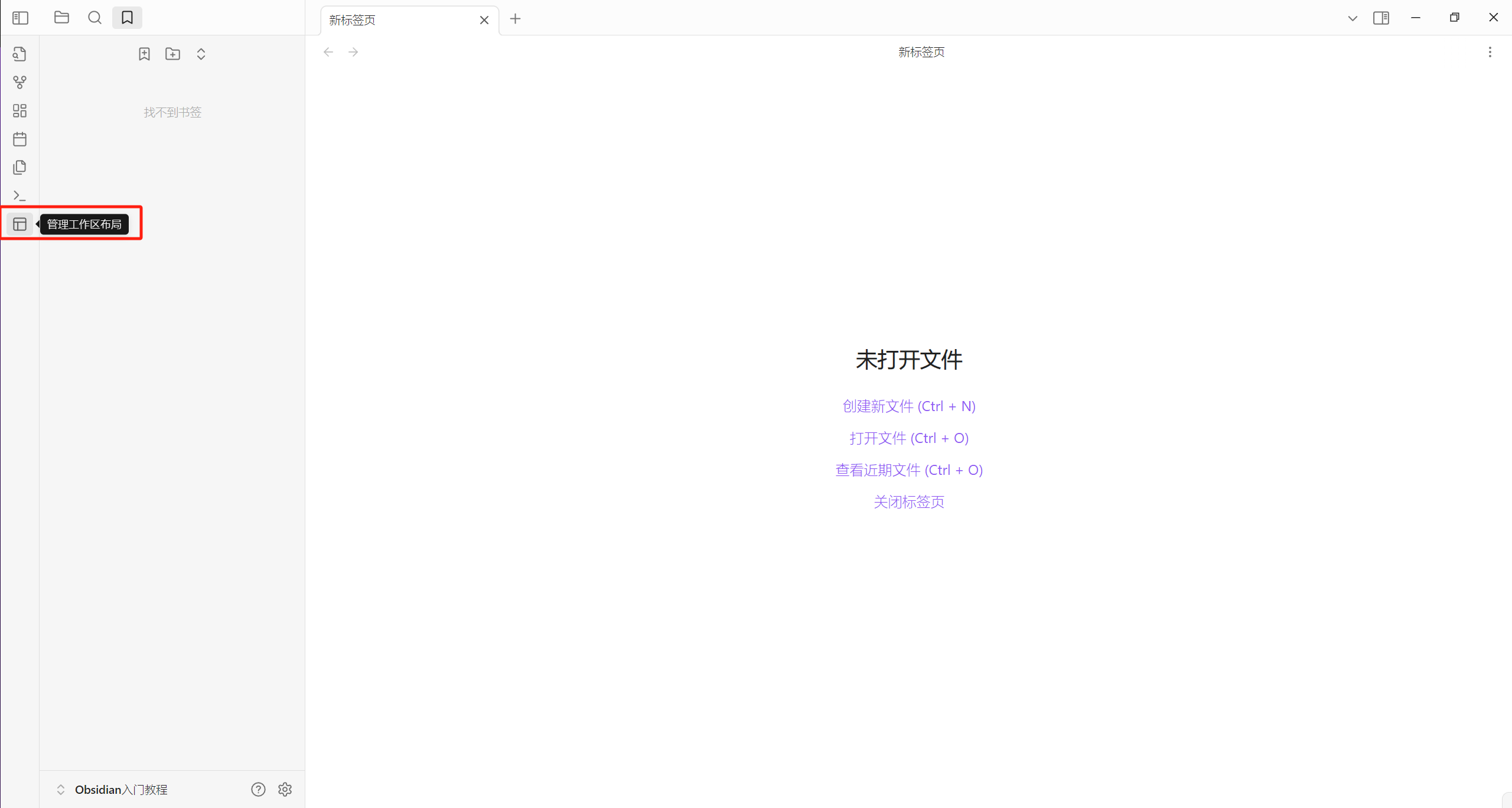
Task: Open a new tab with plus button
Action: [x=515, y=19]
